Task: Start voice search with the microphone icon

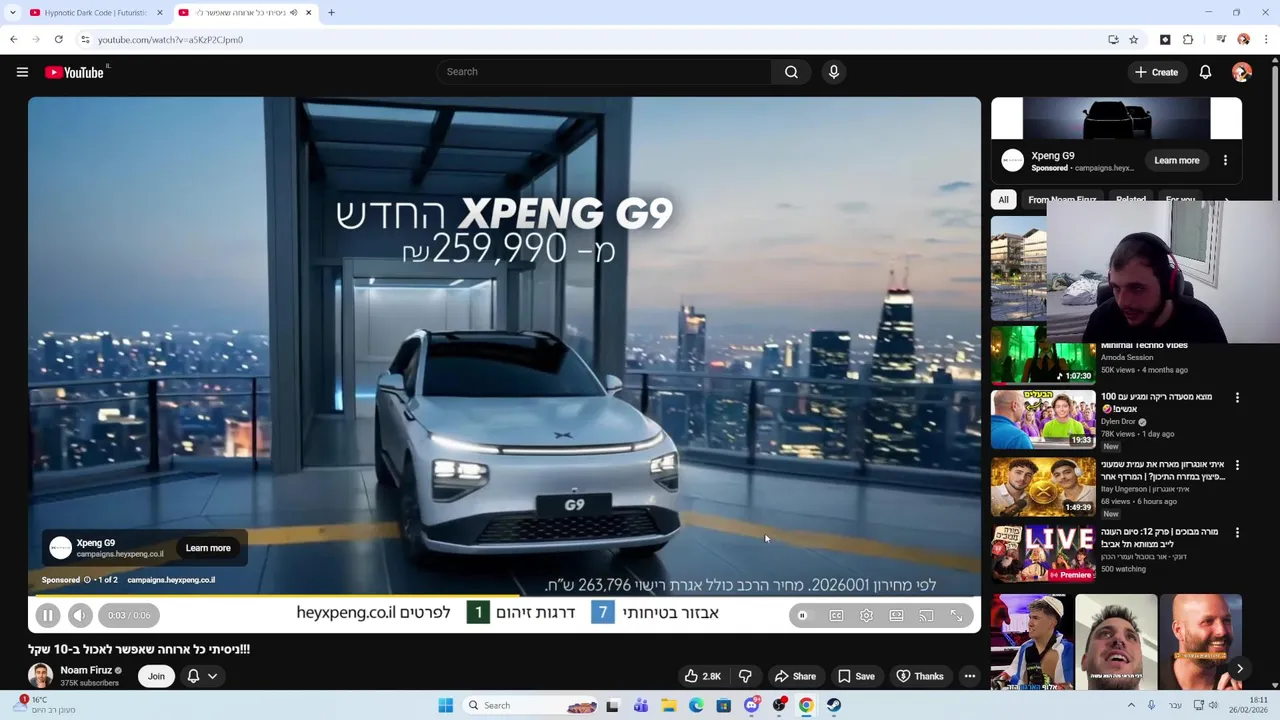Action: pyautogui.click(x=834, y=72)
